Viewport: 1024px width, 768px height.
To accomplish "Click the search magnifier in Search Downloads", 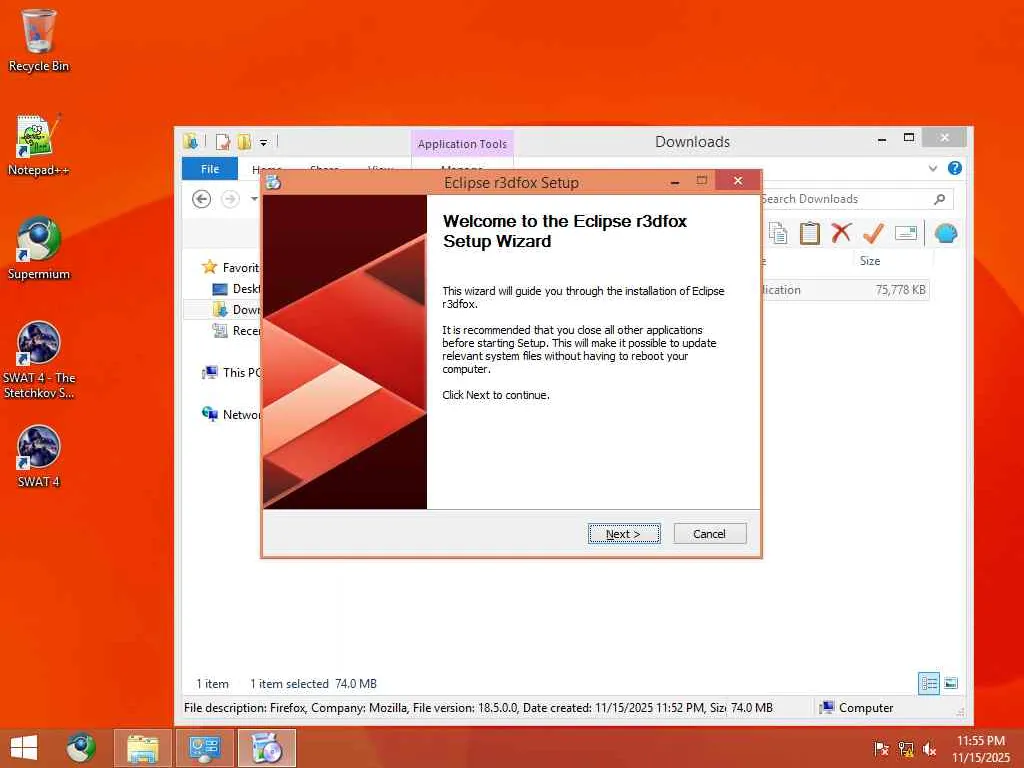I will 939,199.
